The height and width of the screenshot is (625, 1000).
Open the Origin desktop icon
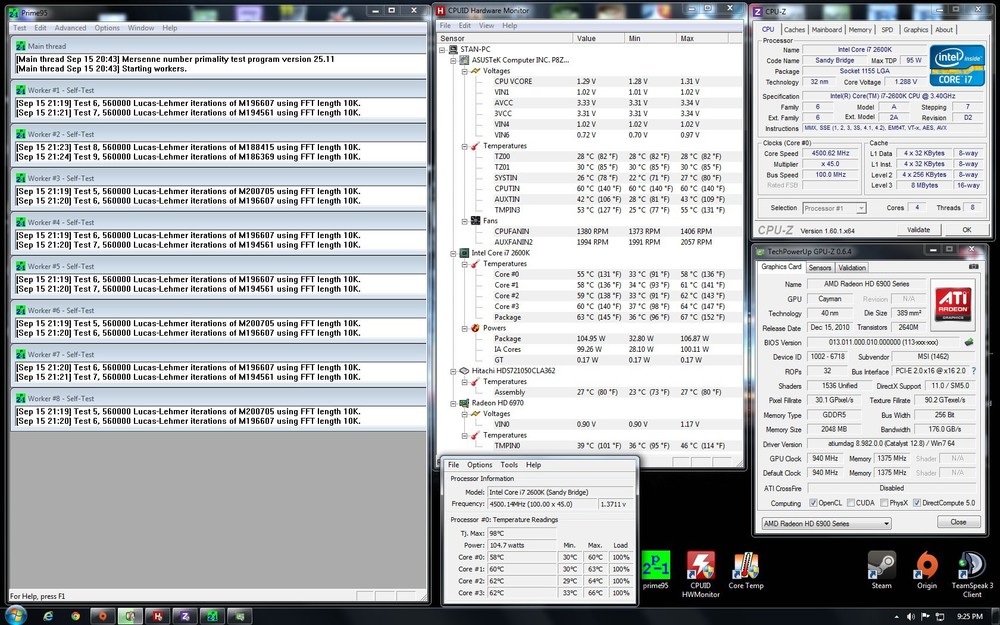pyautogui.click(x=927, y=565)
